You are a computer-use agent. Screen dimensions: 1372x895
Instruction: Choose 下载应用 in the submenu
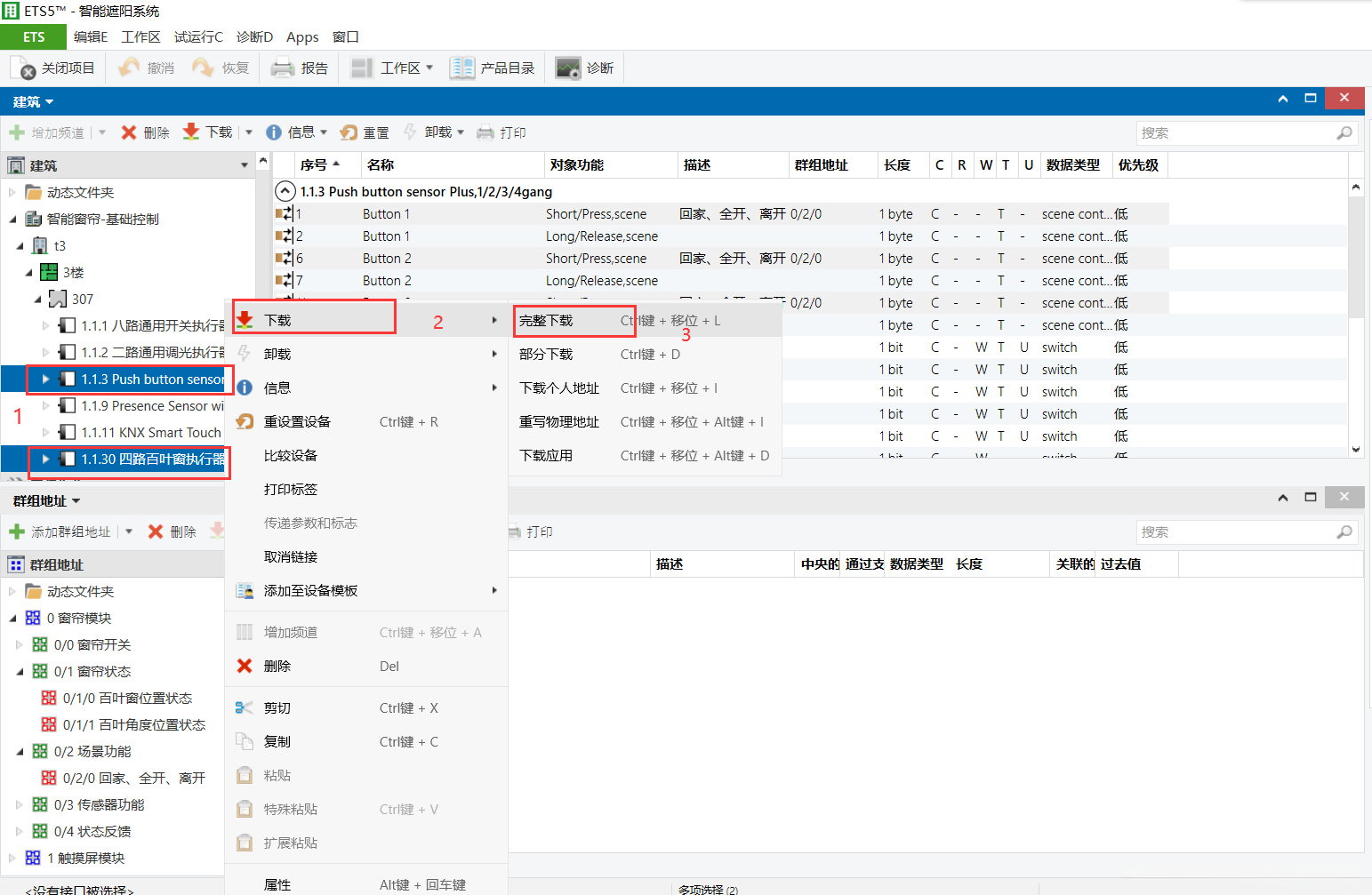[x=645, y=455]
